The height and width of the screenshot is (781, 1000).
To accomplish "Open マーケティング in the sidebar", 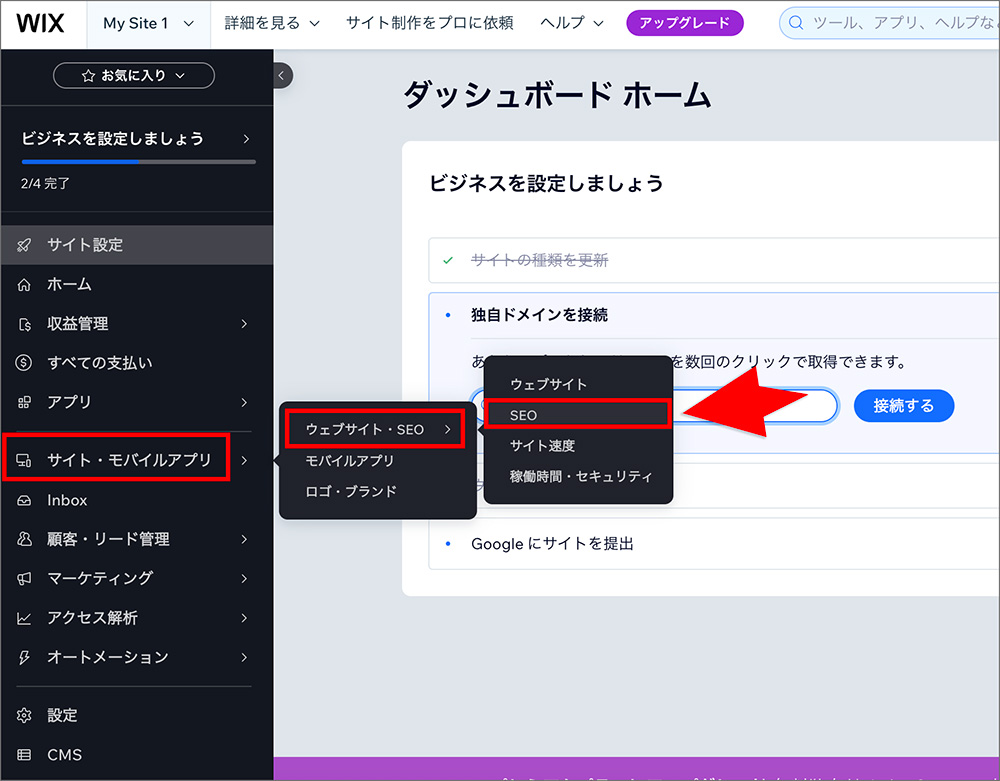I will tap(137, 578).
